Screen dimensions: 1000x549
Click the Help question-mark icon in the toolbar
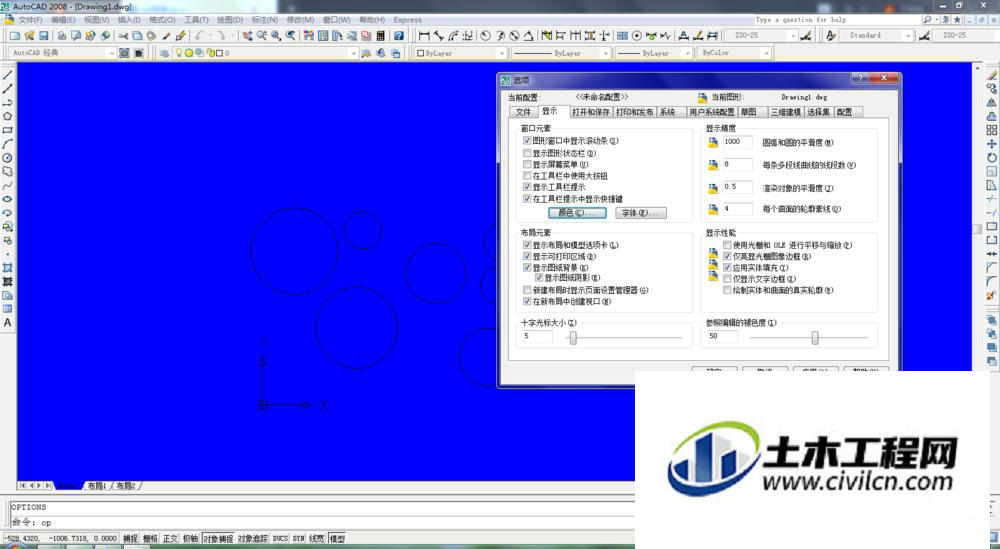(x=399, y=36)
